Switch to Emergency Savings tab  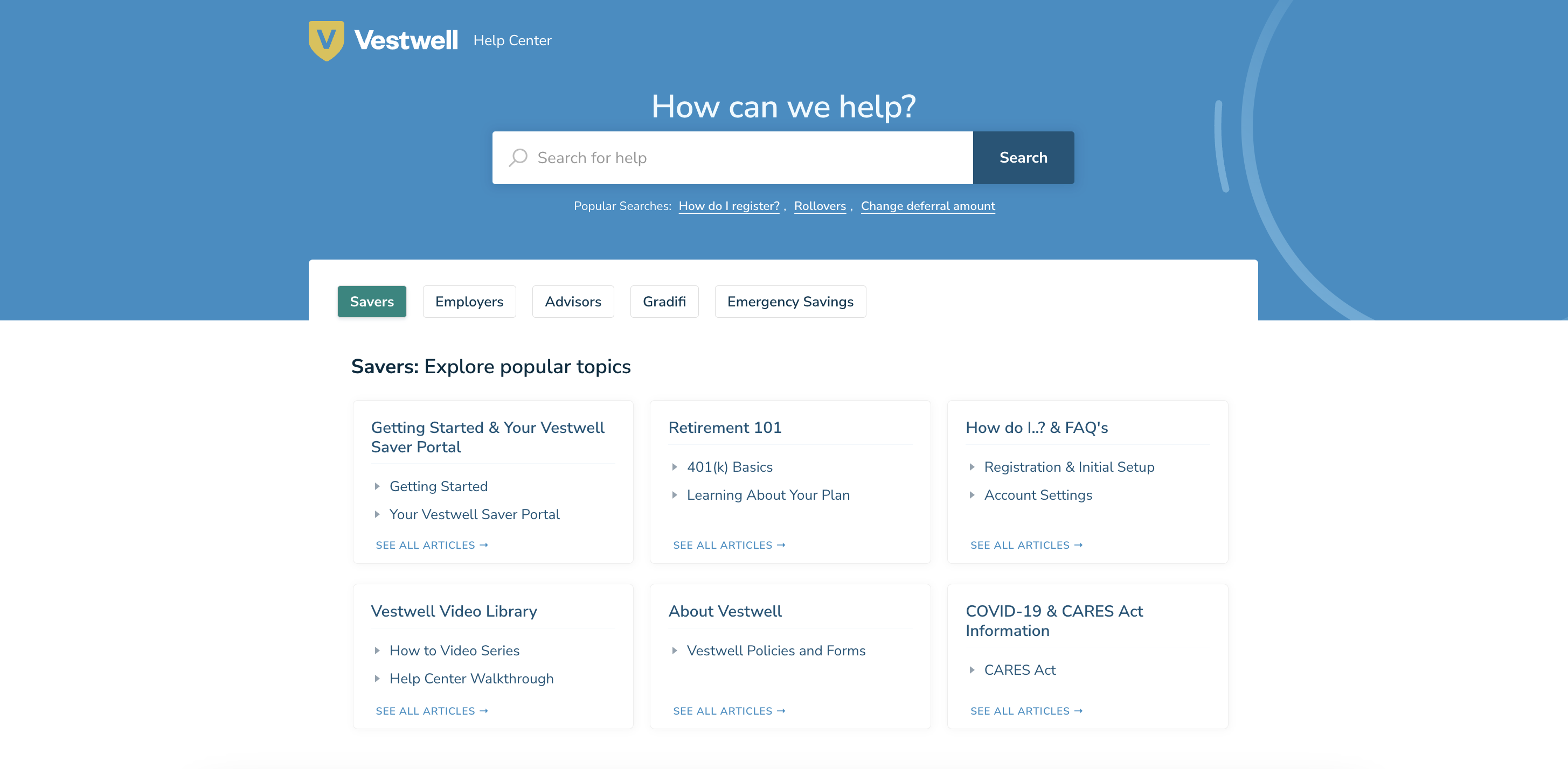pos(789,302)
